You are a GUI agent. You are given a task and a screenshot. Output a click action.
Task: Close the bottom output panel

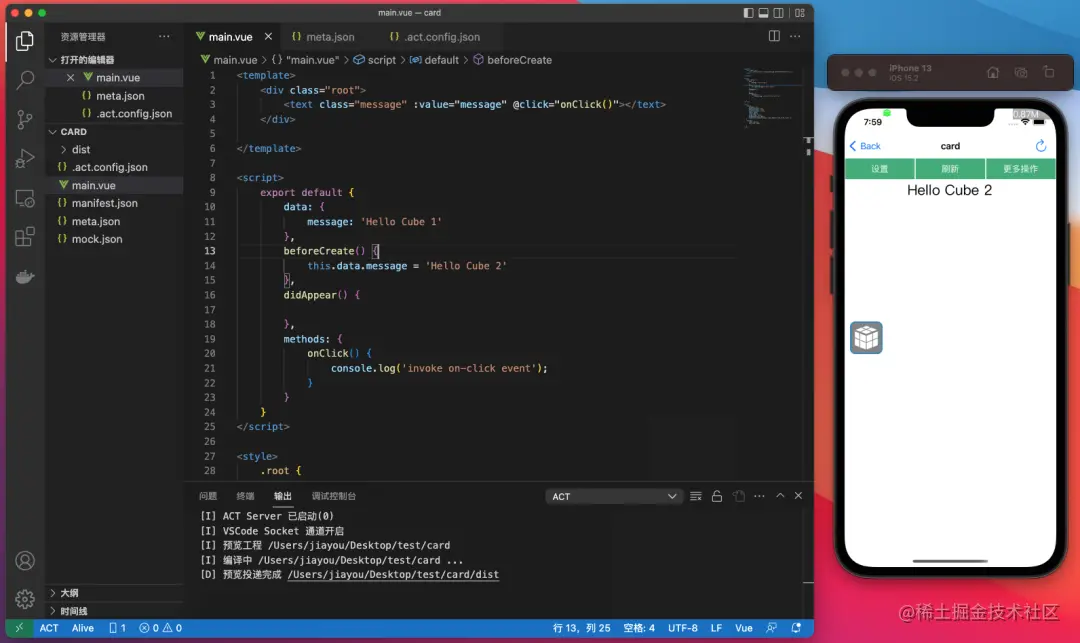point(798,496)
